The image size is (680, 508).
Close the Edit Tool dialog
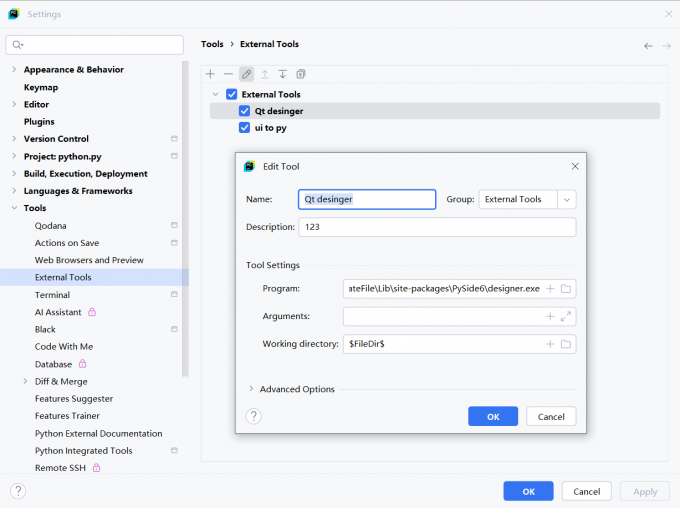click(575, 166)
